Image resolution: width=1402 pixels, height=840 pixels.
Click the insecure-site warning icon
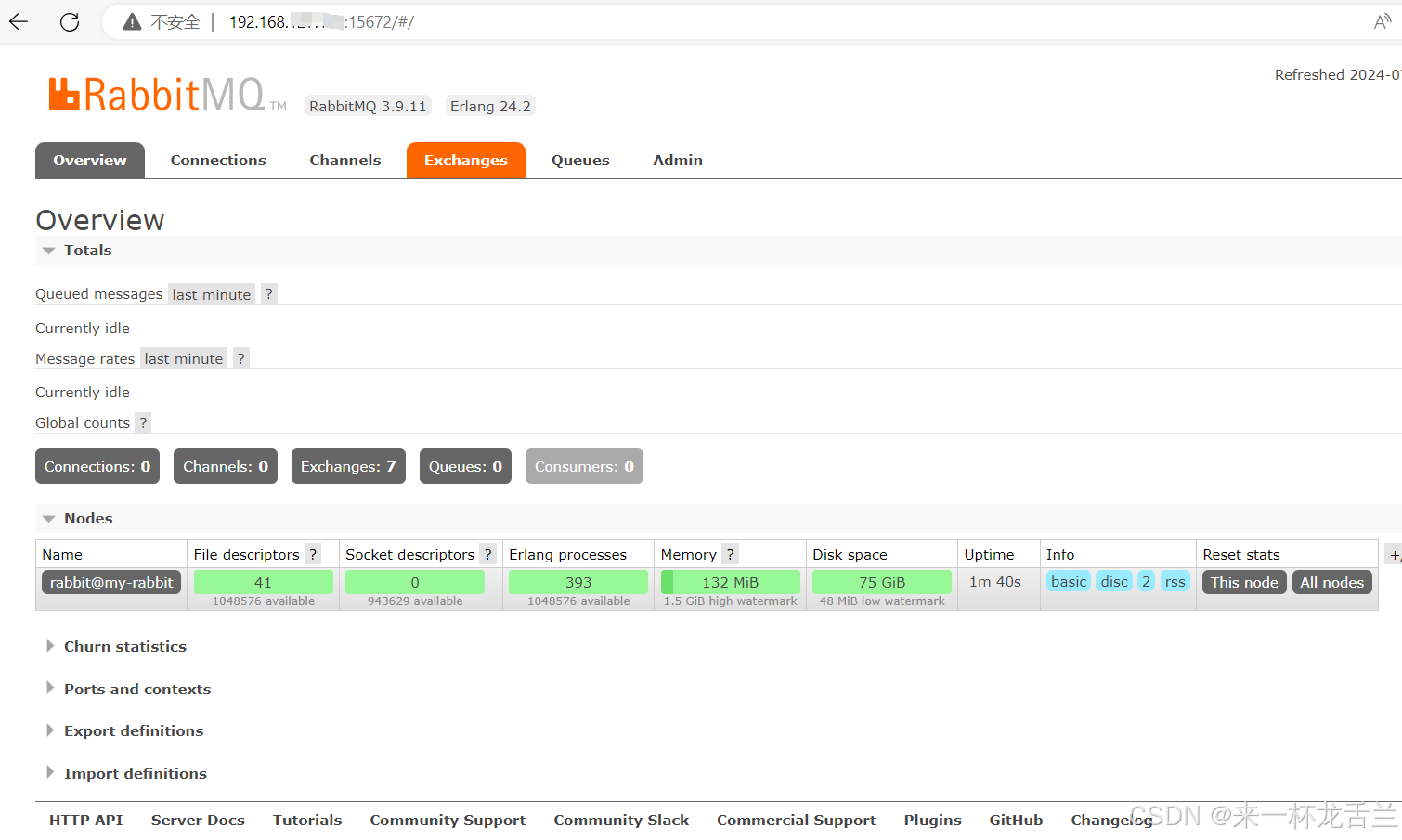tap(133, 22)
